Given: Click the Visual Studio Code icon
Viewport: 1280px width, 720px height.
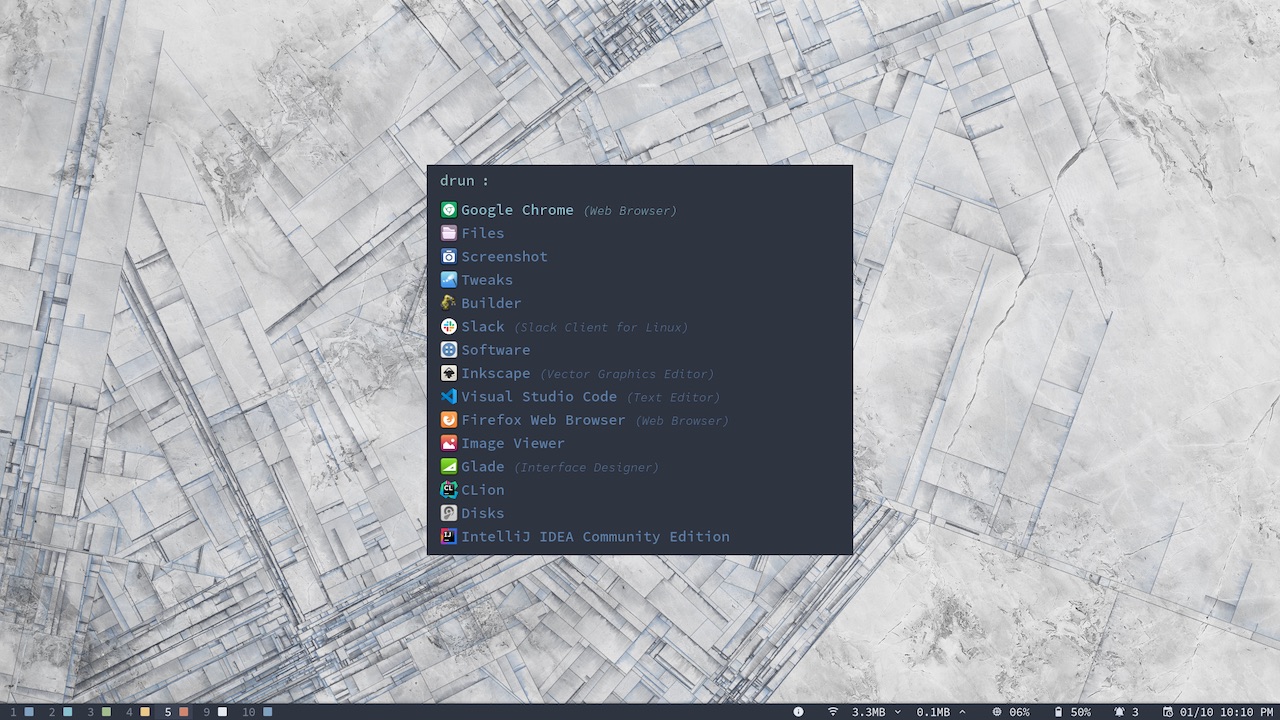Looking at the screenshot, I should click(448, 396).
